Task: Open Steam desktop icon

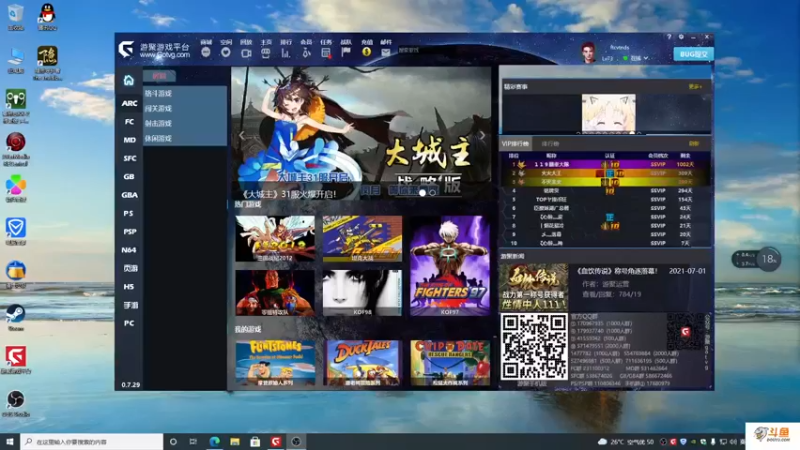Action: coord(16,317)
